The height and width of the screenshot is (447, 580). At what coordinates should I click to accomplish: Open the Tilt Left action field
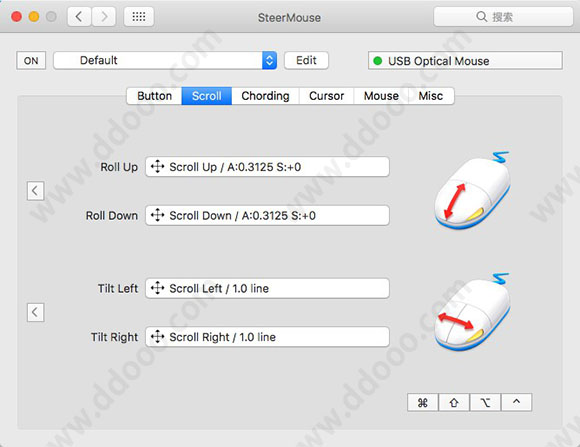[x=267, y=288]
